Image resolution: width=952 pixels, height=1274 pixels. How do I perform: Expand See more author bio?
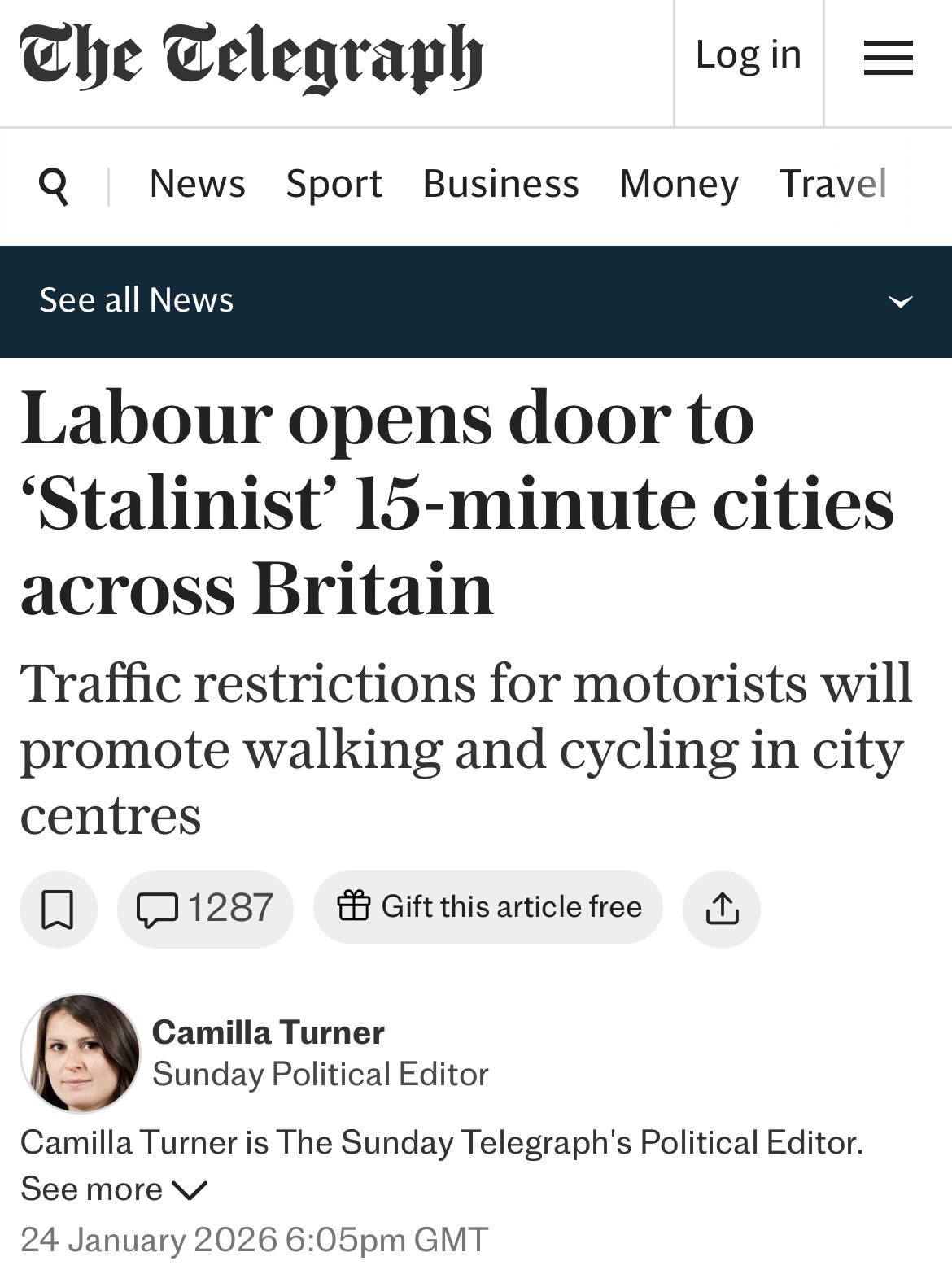pos(114,1189)
